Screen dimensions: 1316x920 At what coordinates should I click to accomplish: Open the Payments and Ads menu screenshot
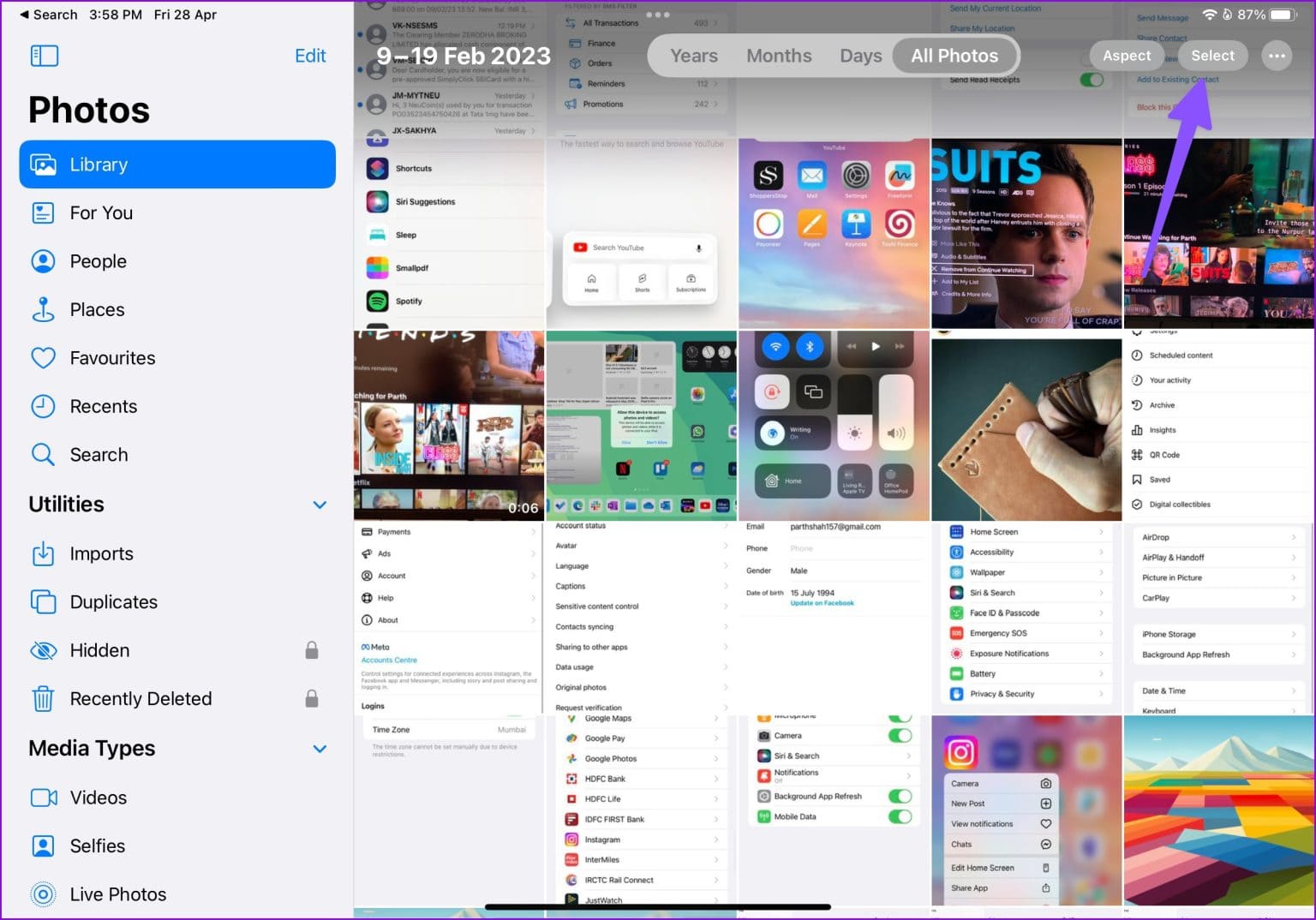click(x=449, y=618)
